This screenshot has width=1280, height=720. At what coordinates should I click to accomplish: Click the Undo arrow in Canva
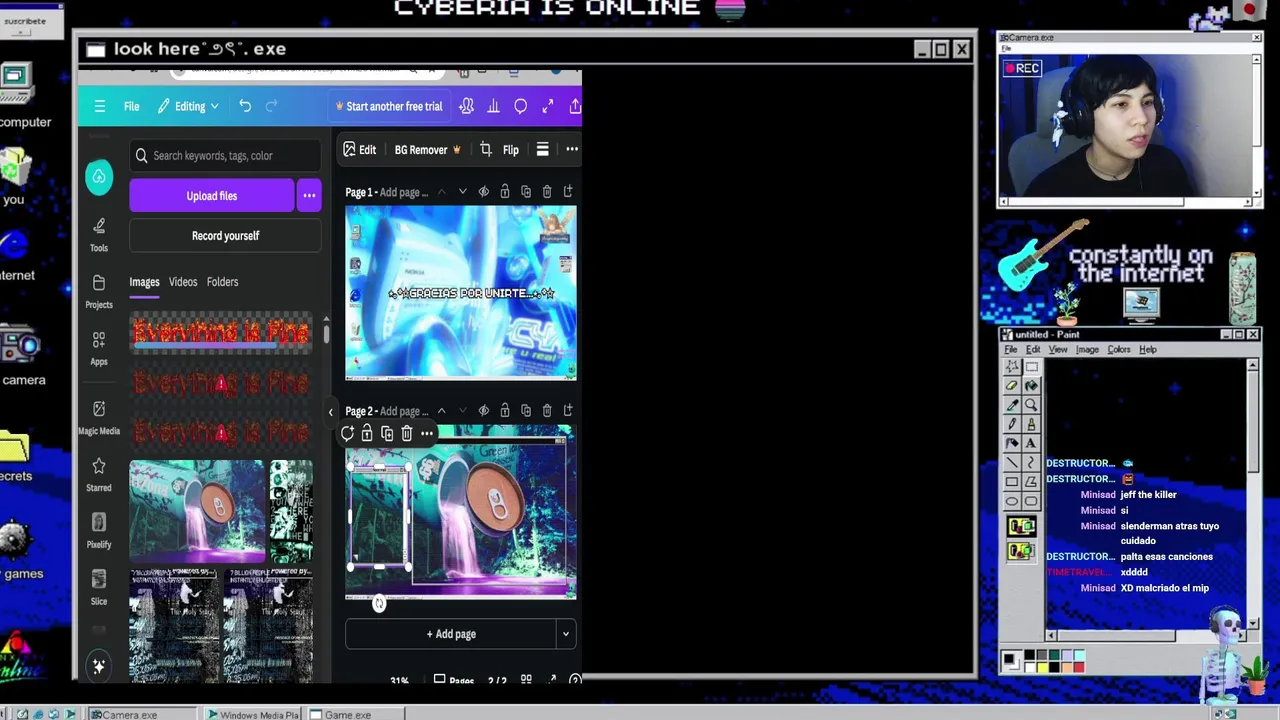(245, 106)
